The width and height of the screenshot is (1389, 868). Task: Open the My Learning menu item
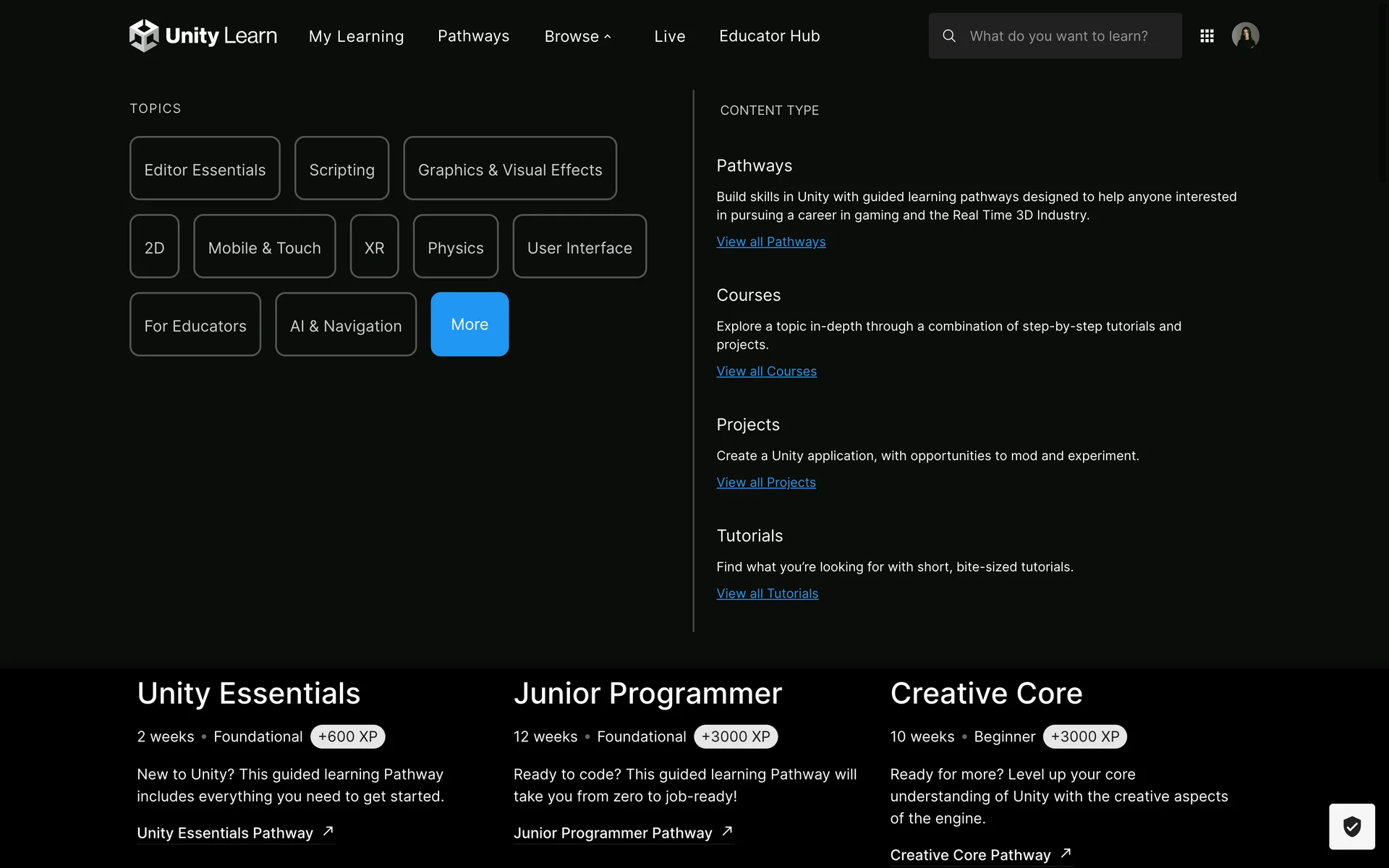pyautogui.click(x=356, y=36)
